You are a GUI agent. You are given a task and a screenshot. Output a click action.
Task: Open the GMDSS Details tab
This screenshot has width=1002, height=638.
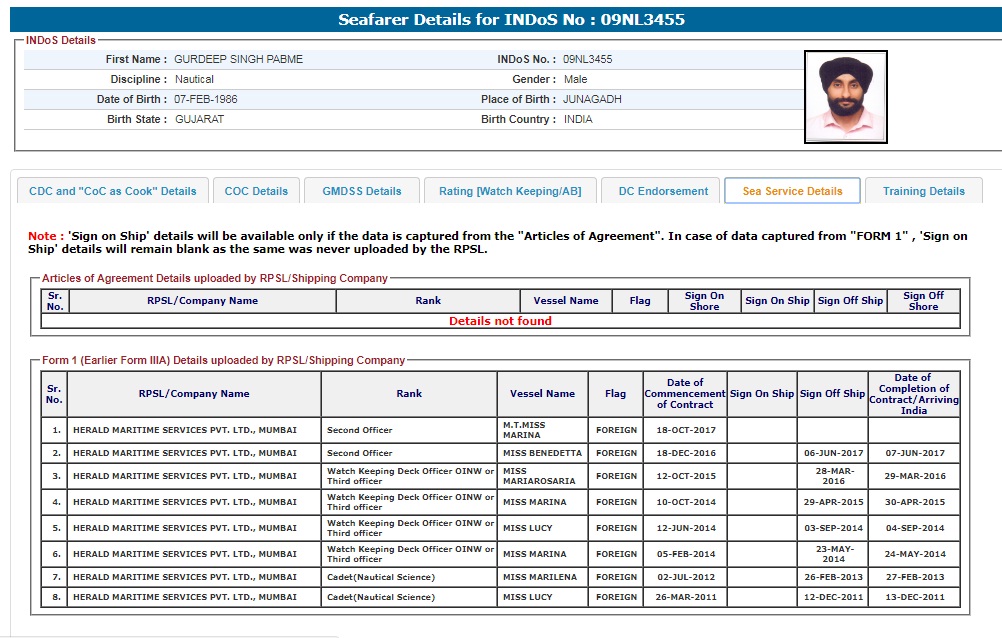pos(362,191)
